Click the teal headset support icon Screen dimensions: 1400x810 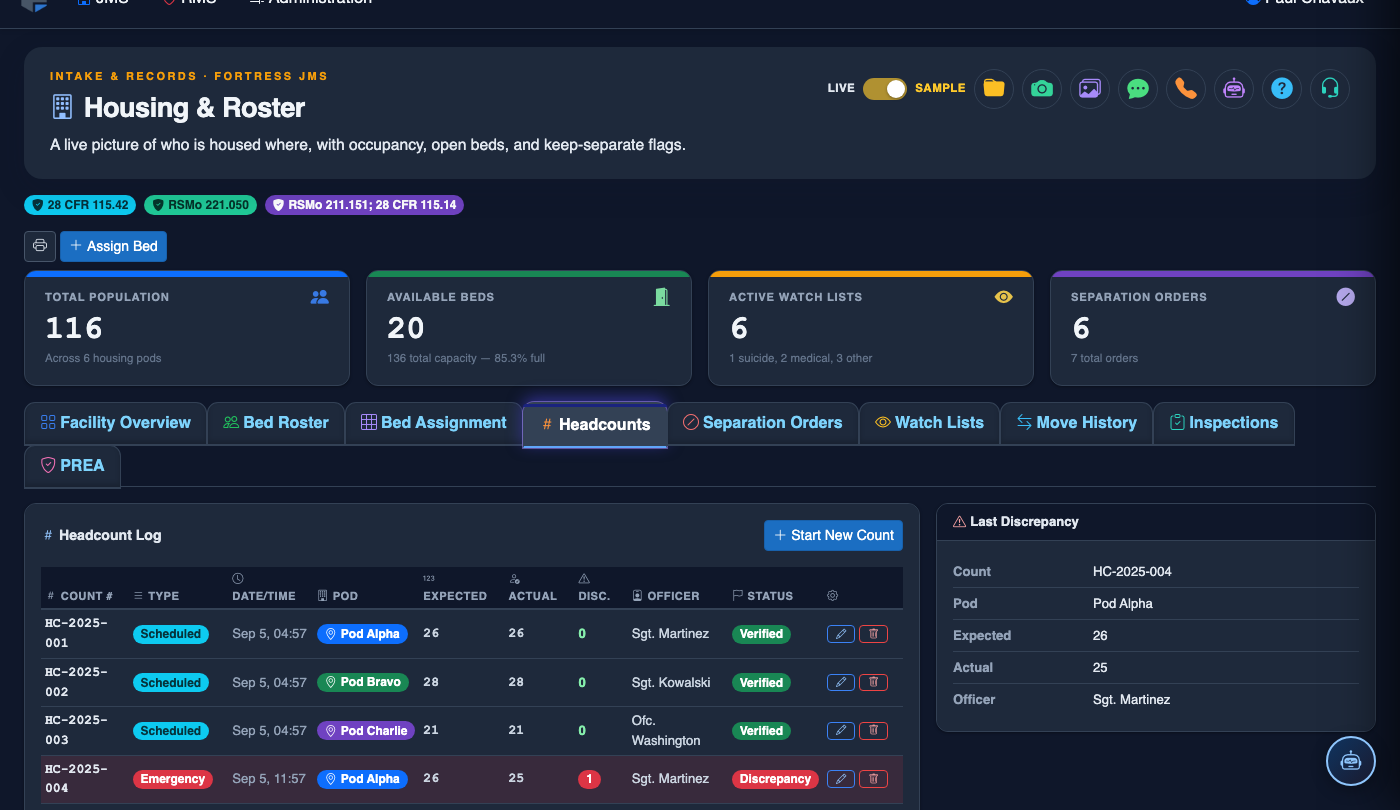(x=1330, y=88)
